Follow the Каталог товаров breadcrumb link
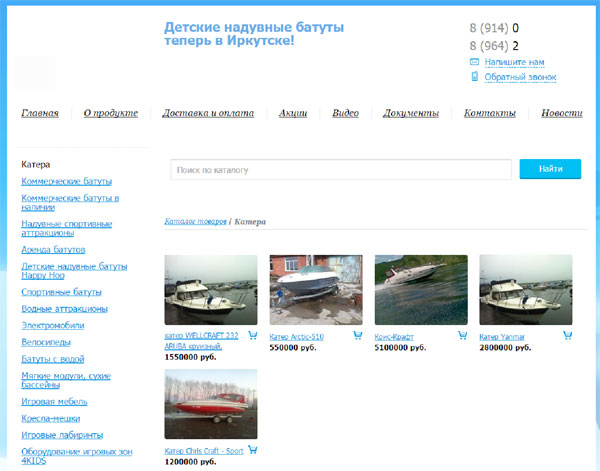The image size is (600, 471). pyautogui.click(x=195, y=220)
